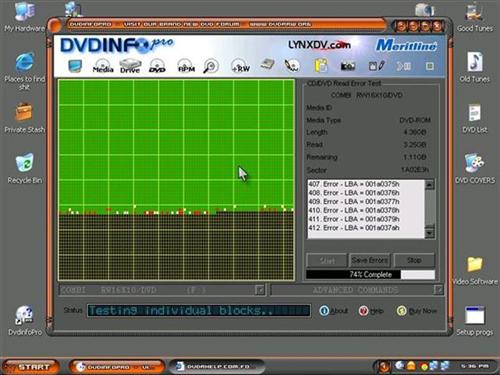This screenshot has width=500, height=375.
Task: Click the computer monitor toolbar icon
Action: click(75, 66)
